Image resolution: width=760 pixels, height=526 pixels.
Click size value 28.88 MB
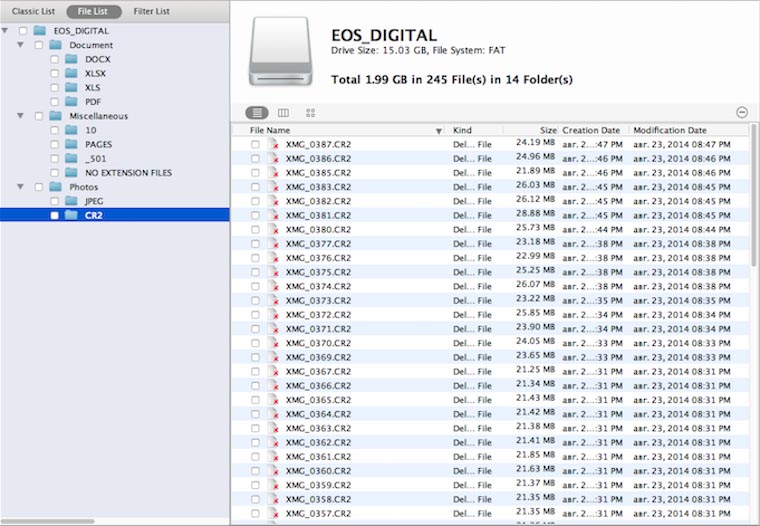tap(535, 213)
